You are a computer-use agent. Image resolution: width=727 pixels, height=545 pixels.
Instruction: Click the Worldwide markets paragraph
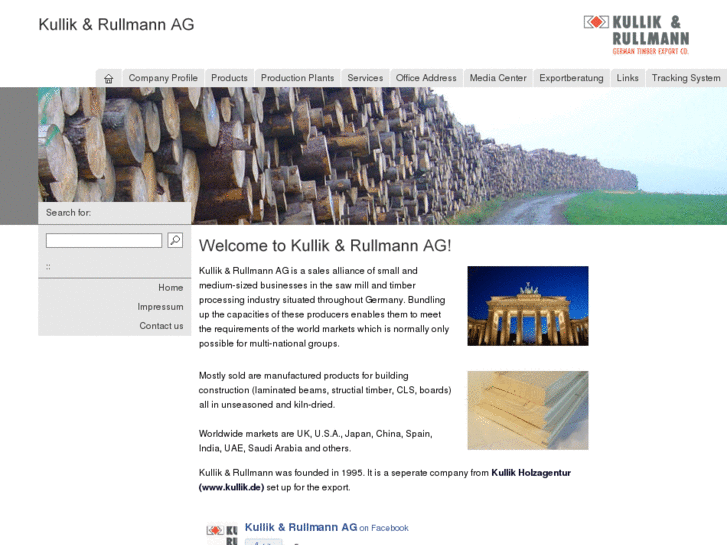(x=315, y=441)
